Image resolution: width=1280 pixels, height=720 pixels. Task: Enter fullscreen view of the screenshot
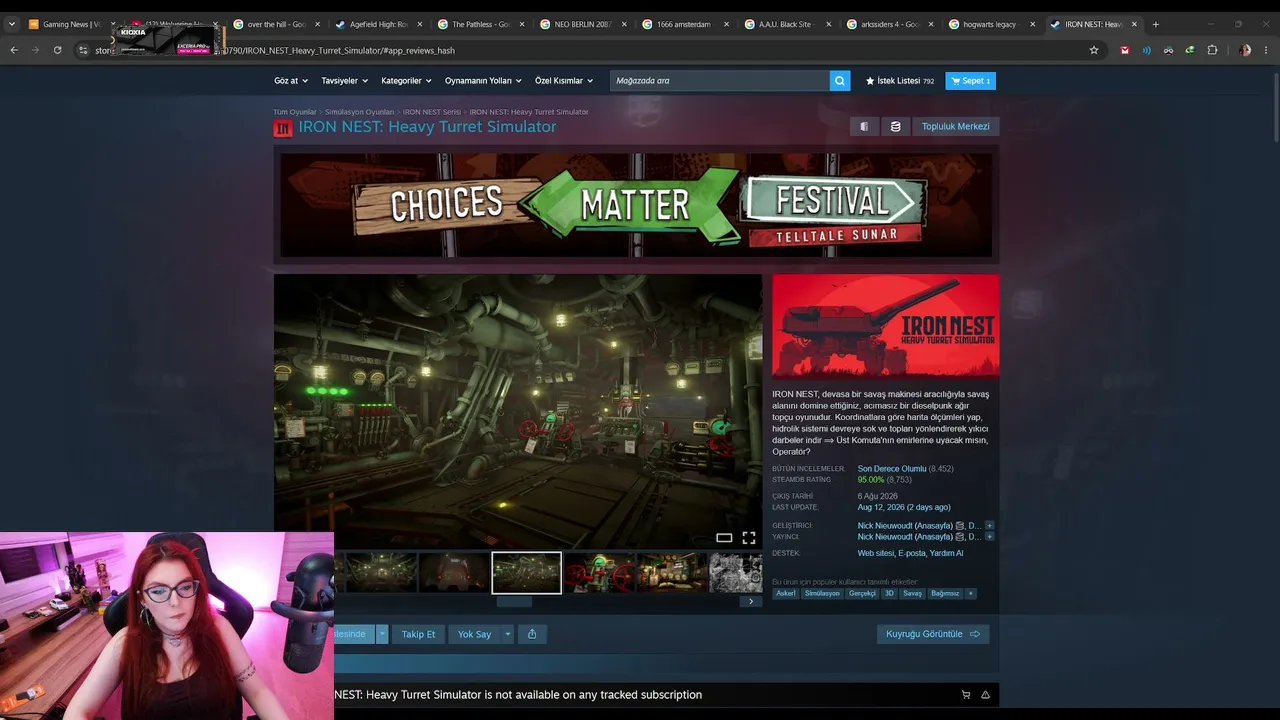point(748,538)
